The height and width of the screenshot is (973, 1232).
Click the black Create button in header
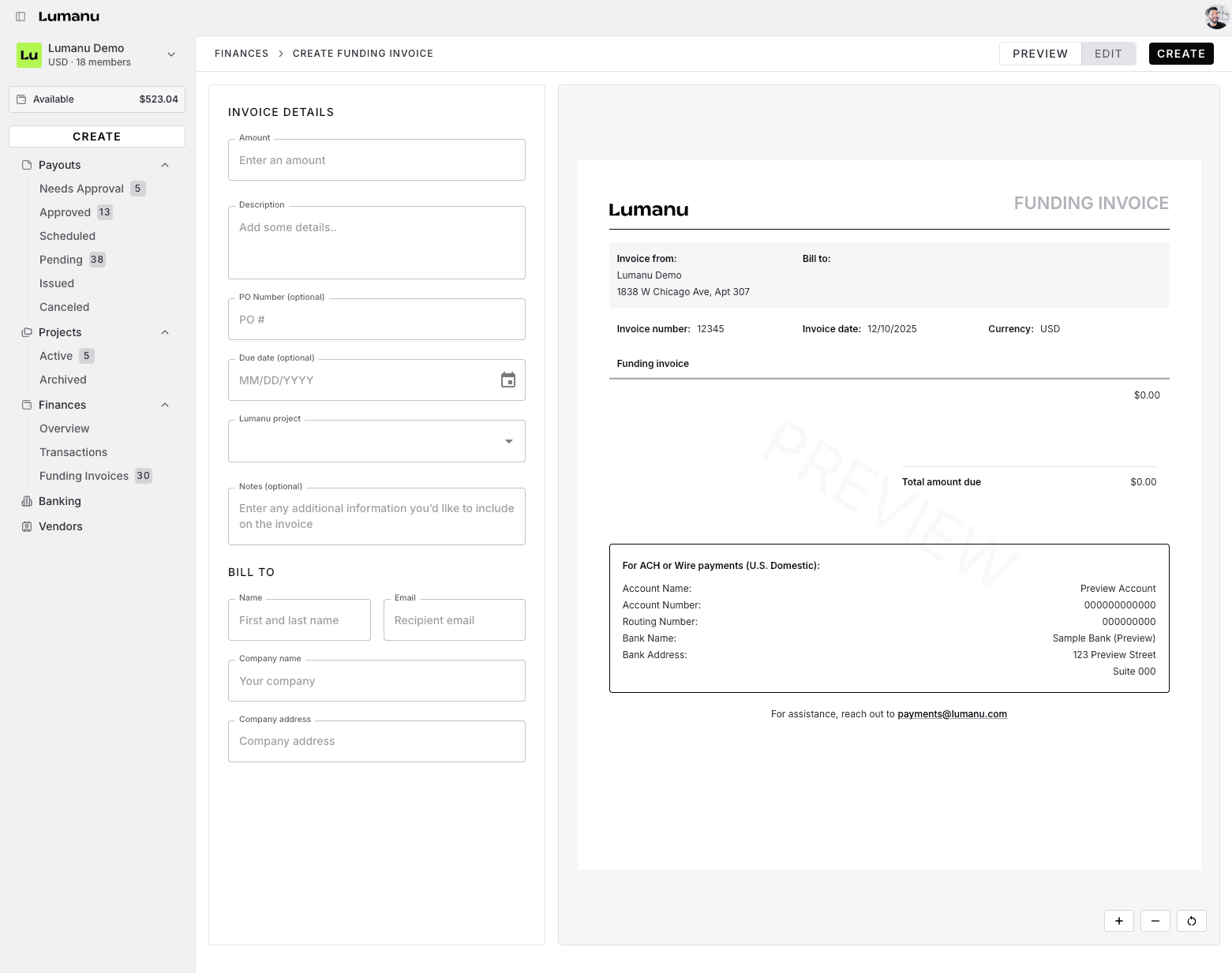click(1181, 54)
